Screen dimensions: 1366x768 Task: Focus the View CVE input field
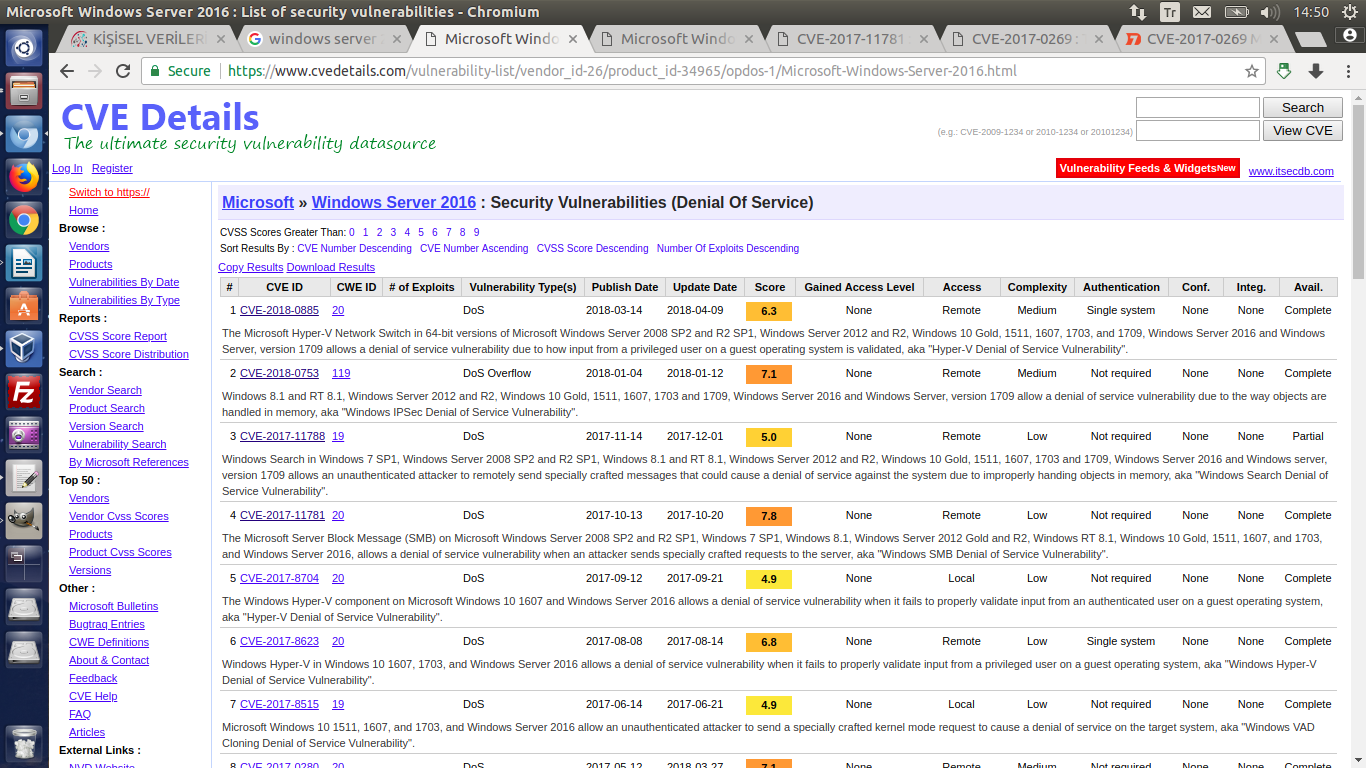[1198, 130]
